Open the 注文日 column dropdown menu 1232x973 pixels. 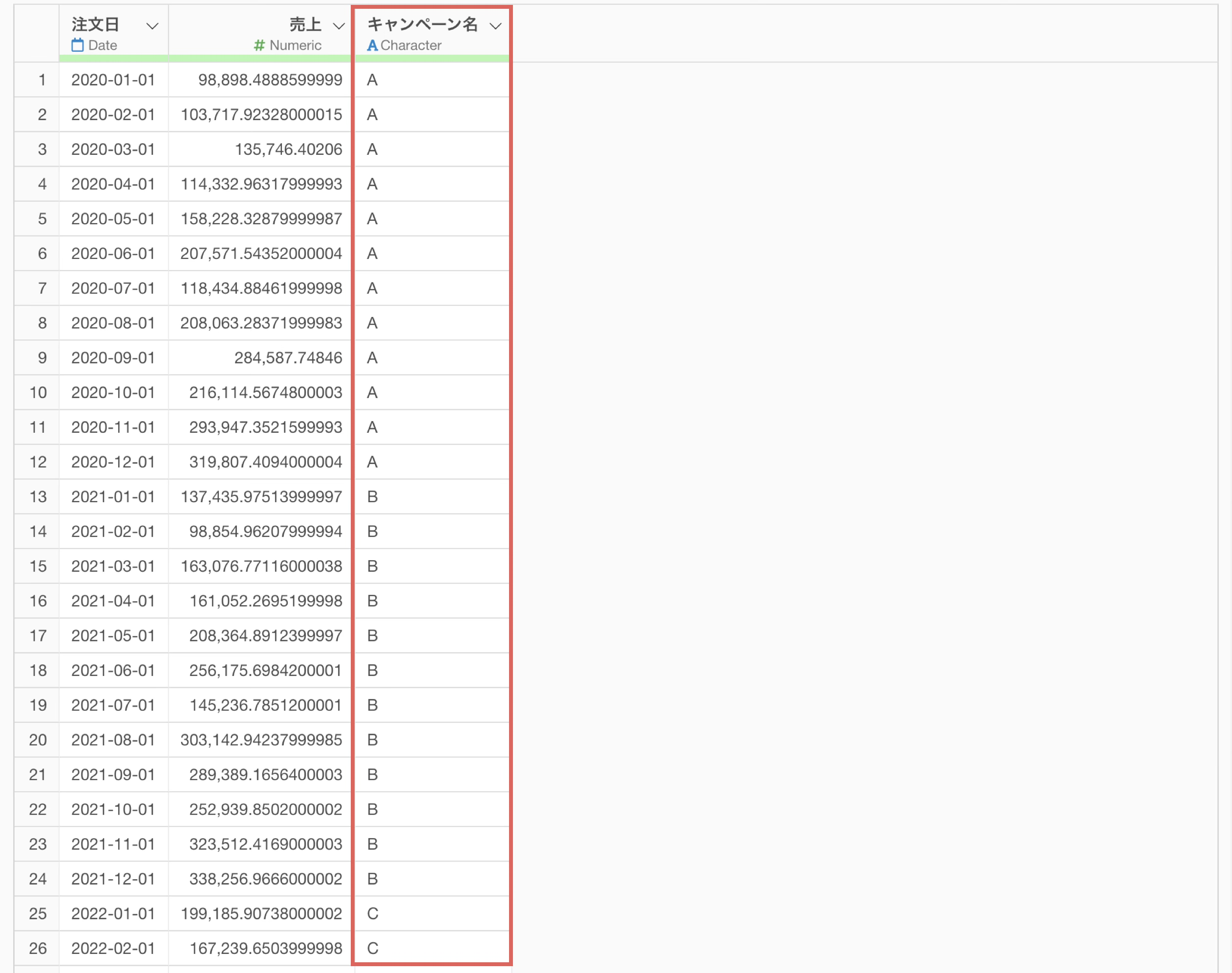pos(151,25)
